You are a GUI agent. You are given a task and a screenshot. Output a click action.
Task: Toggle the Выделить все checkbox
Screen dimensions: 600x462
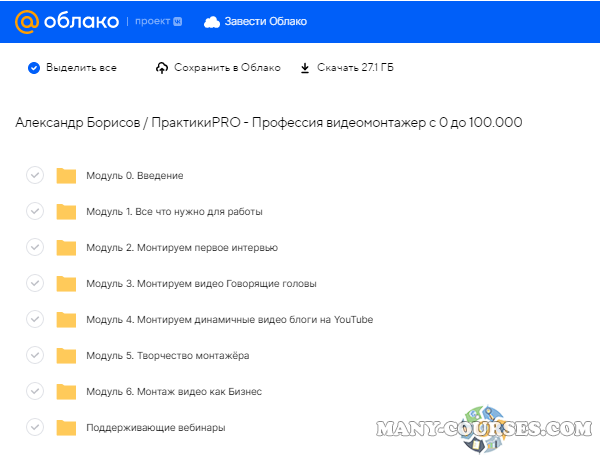point(34,68)
